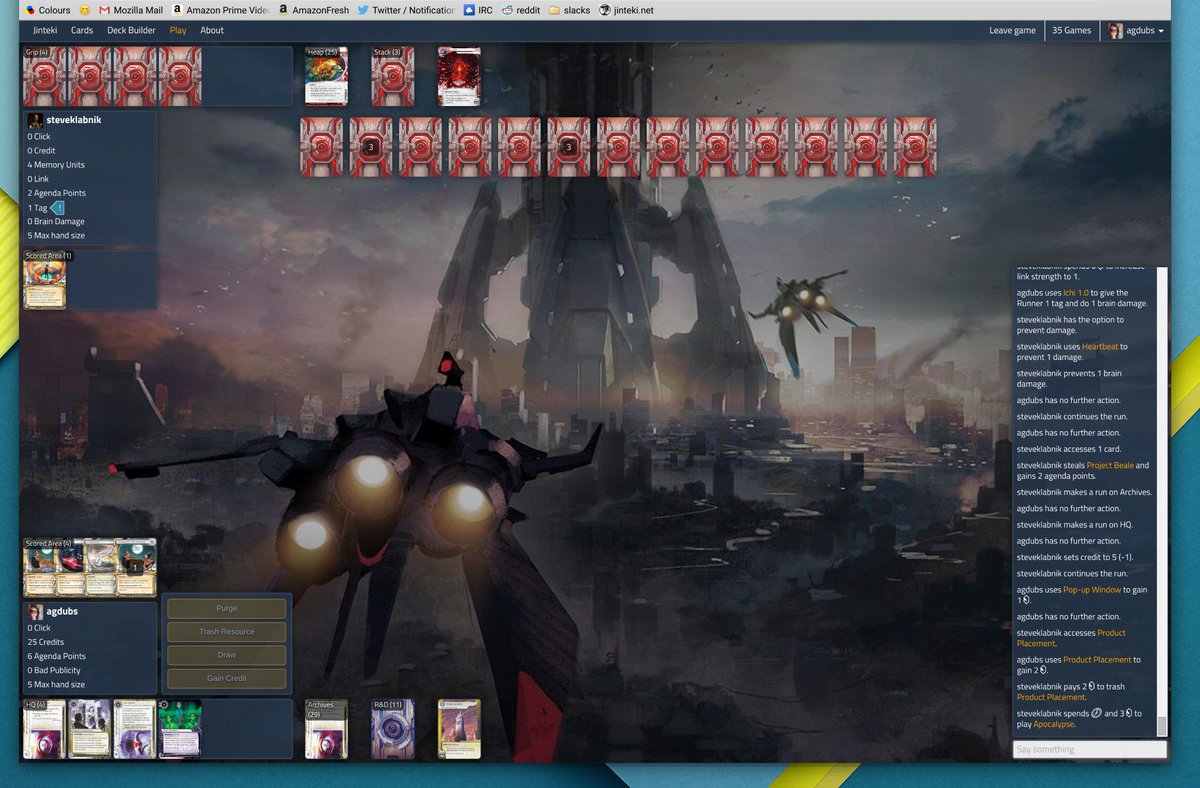Click the 35 Games counter
Screen dimensions: 1200x788
(1071, 30)
